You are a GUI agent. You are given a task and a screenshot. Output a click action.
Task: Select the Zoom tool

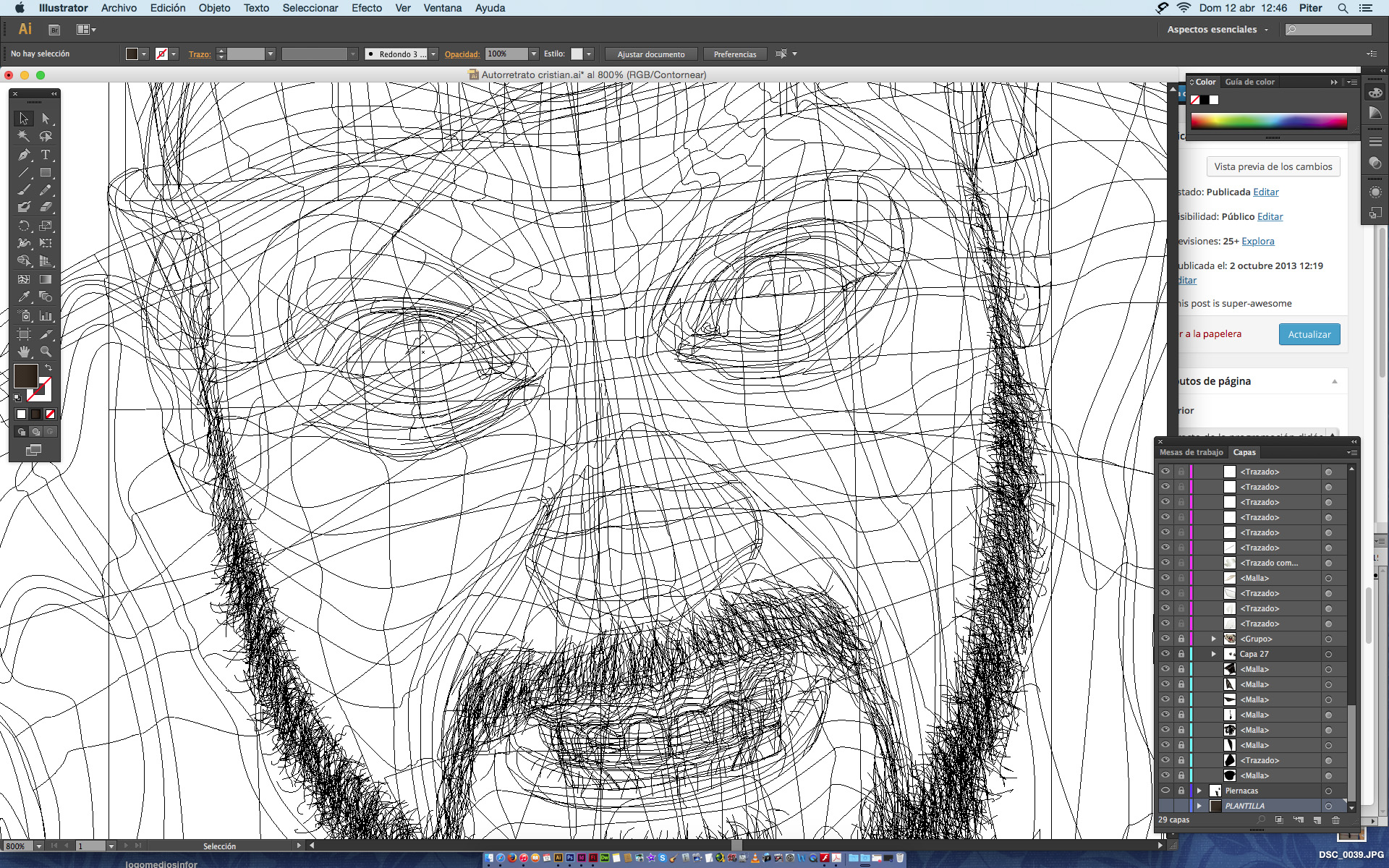(x=46, y=352)
